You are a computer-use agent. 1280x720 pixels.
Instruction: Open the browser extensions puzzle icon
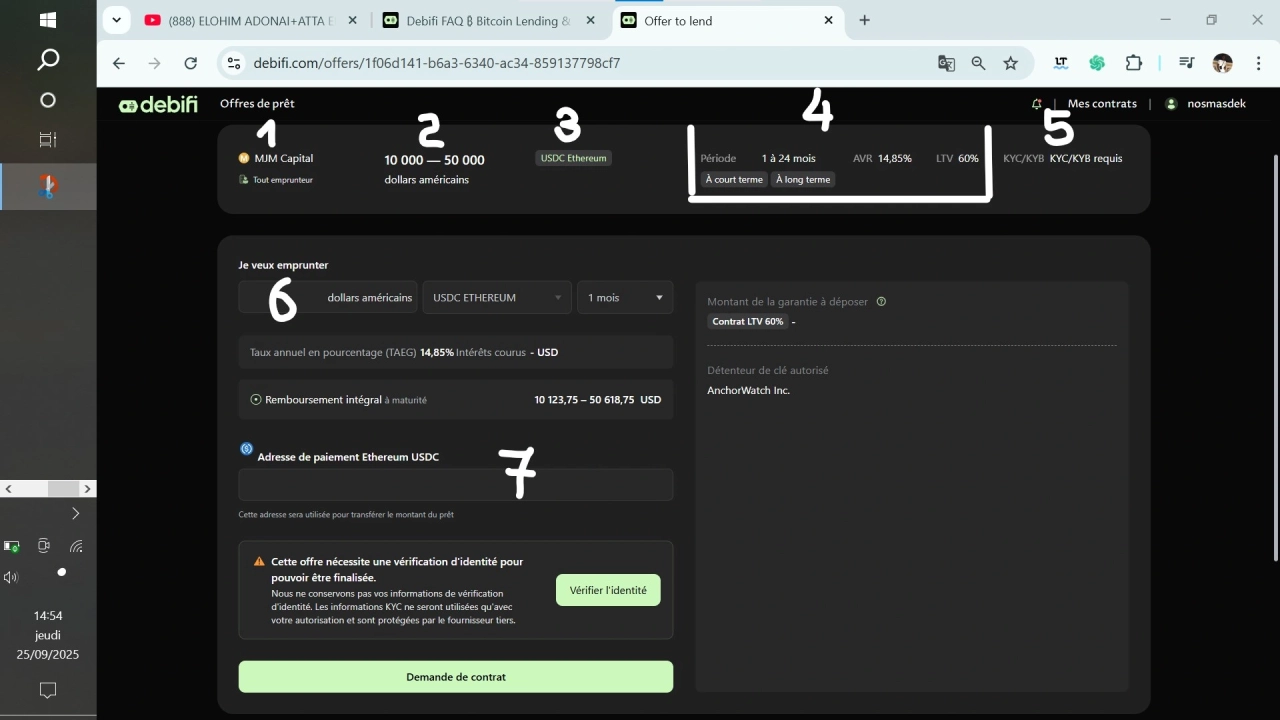point(1133,63)
